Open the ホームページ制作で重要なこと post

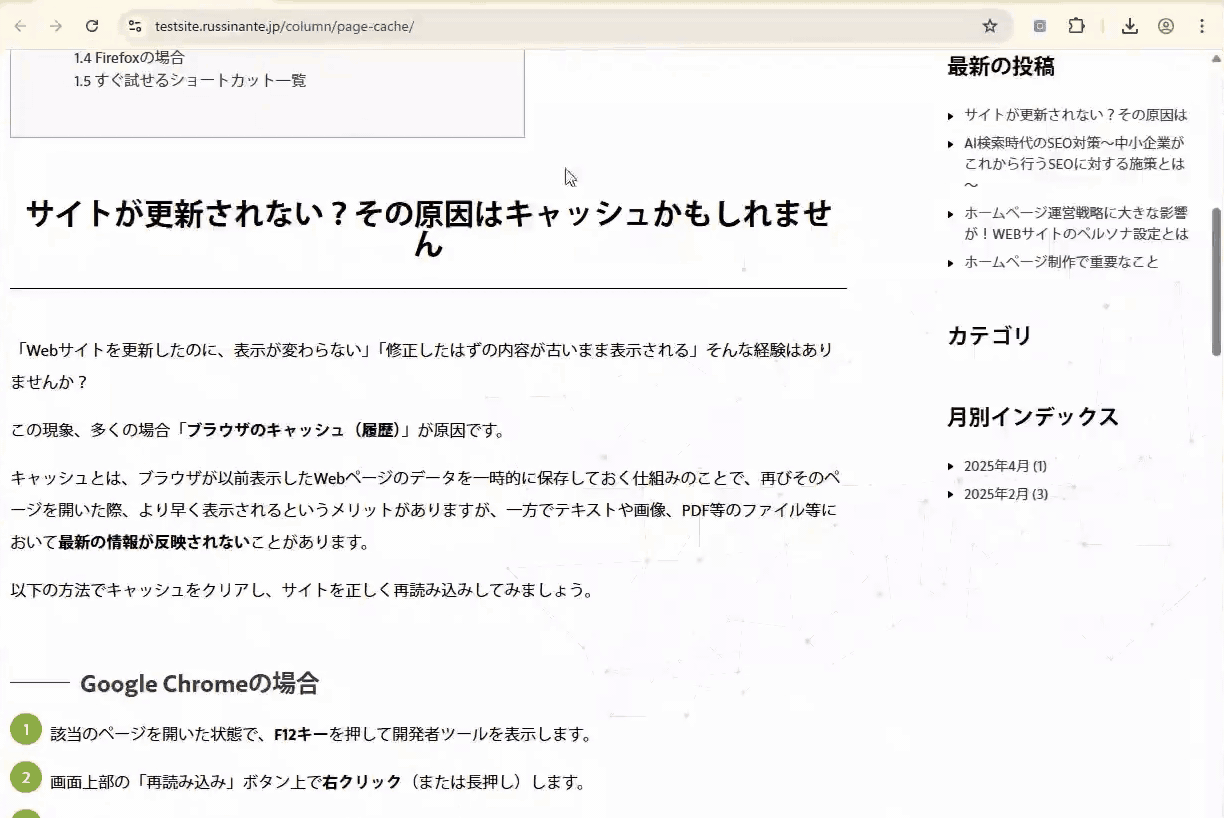click(1060, 262)
